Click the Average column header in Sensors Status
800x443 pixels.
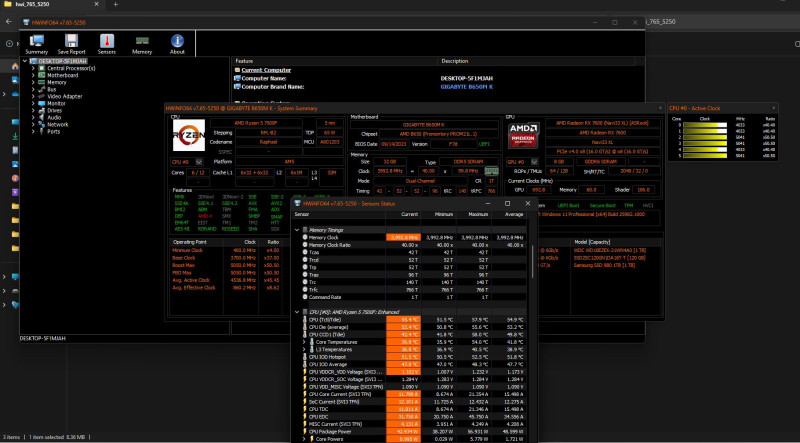pyautogui.click(x=509, y=214)
